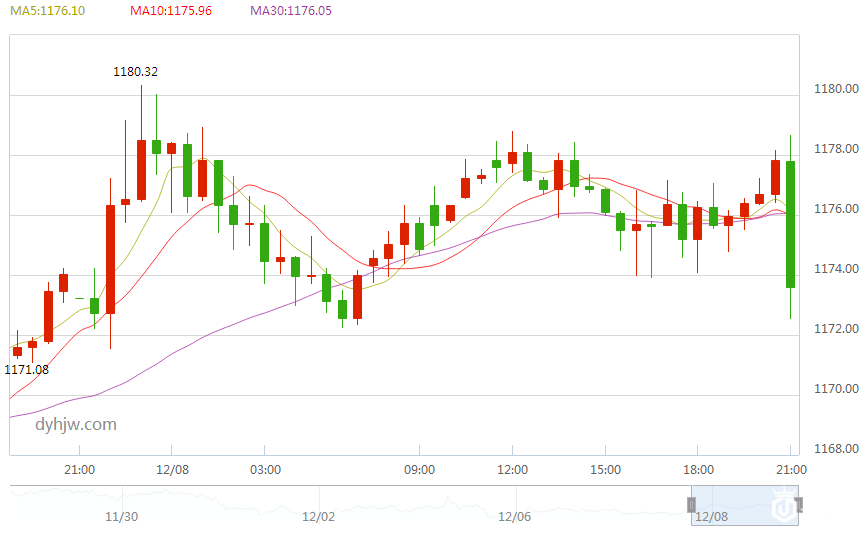Click the 1171.08 low price label
The height and width of the screenshot is (533, 864).
click(27, 369)
